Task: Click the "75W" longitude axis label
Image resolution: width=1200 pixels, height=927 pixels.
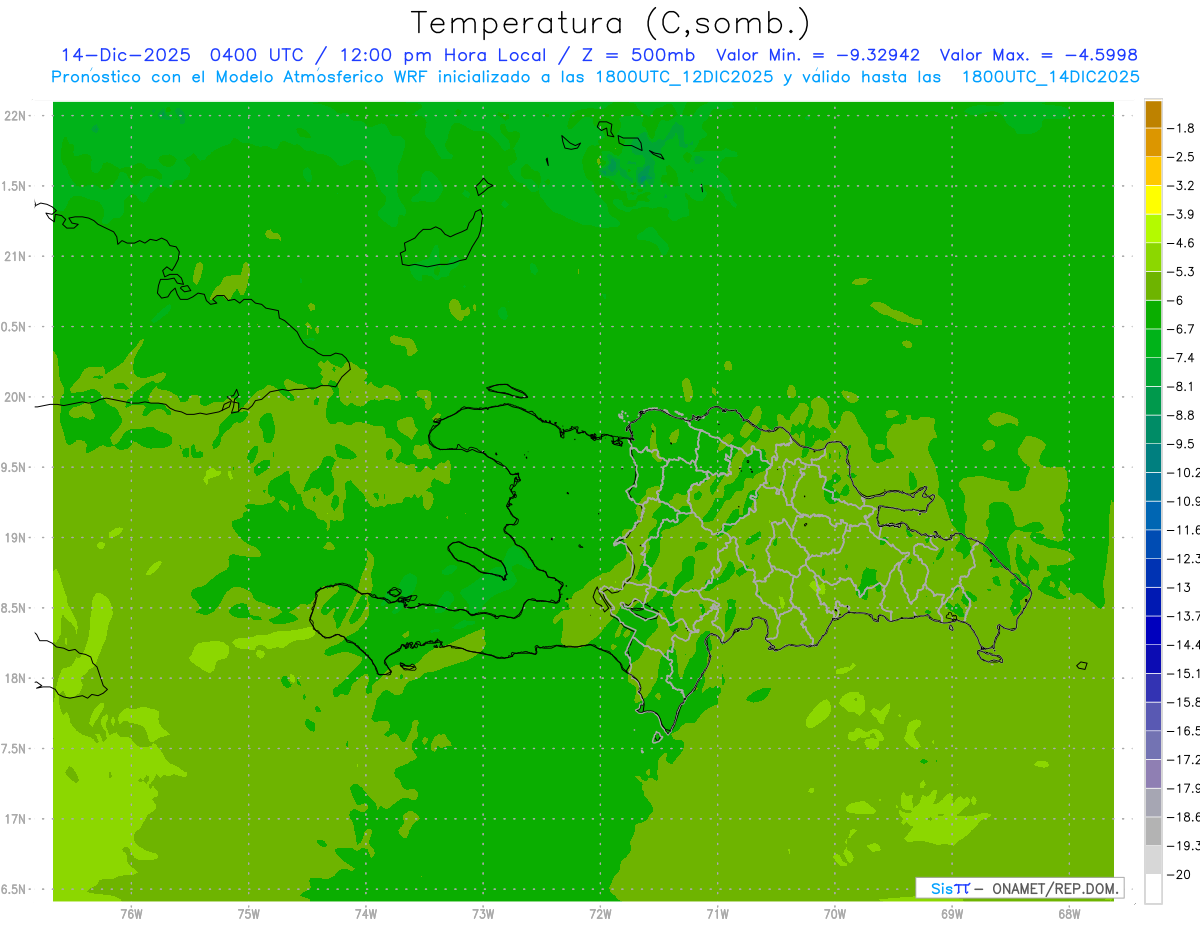Action: [x=249, y=914]
